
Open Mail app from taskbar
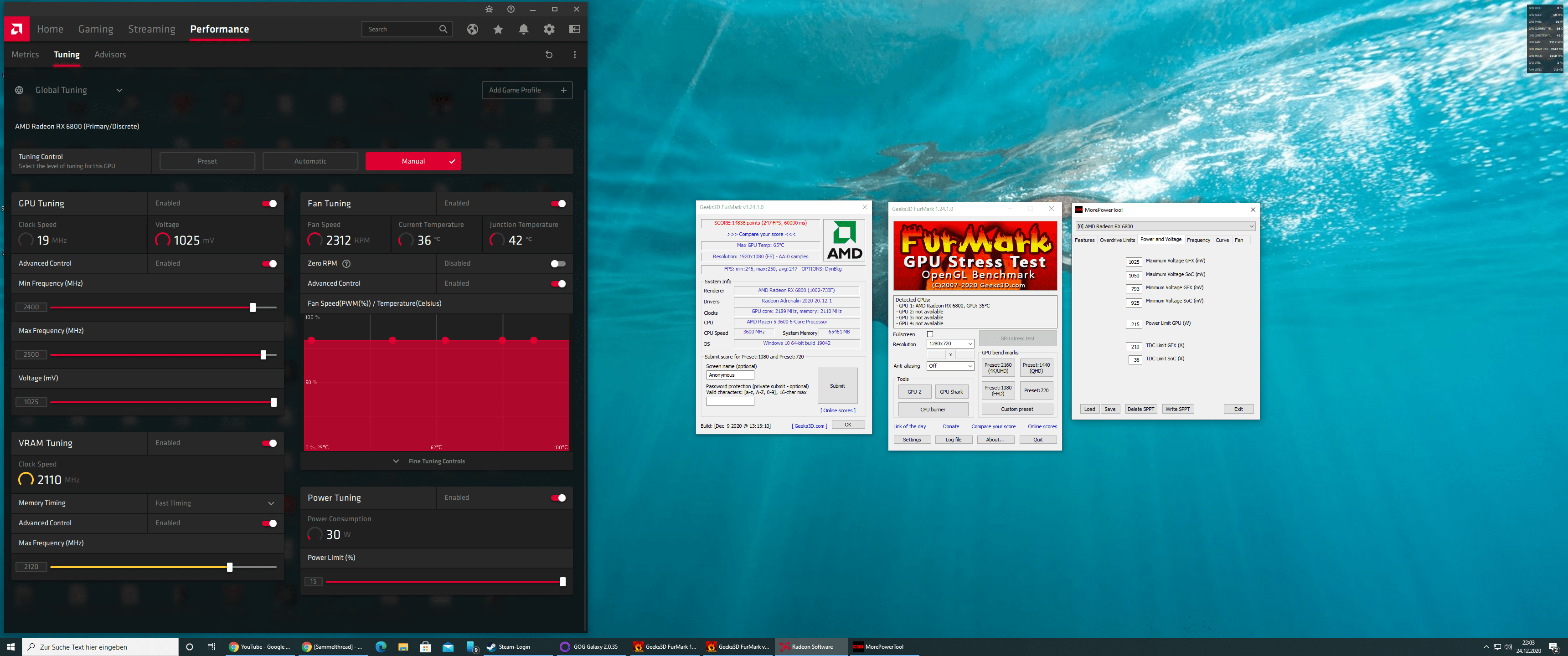[x=448, y=646]
